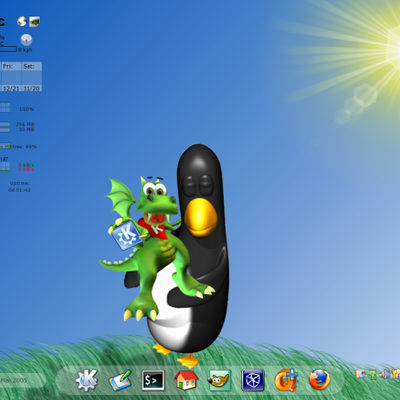Select the Fri: forecast column

pyautogui.click(x=12, y=76)
